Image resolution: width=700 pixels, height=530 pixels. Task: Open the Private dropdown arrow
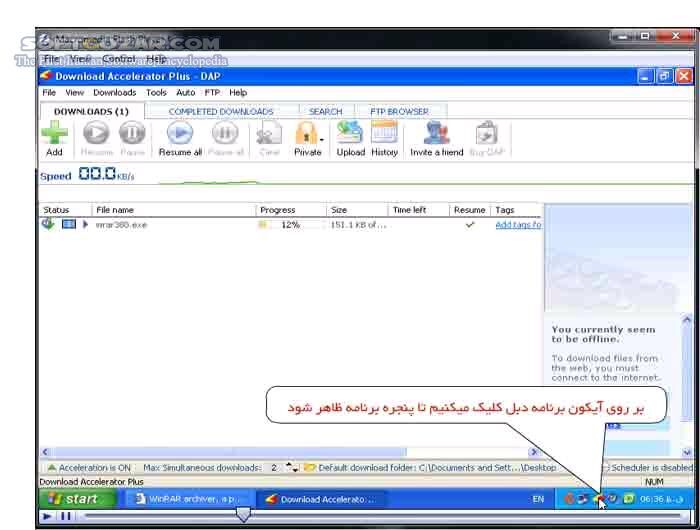coord(321,140)
